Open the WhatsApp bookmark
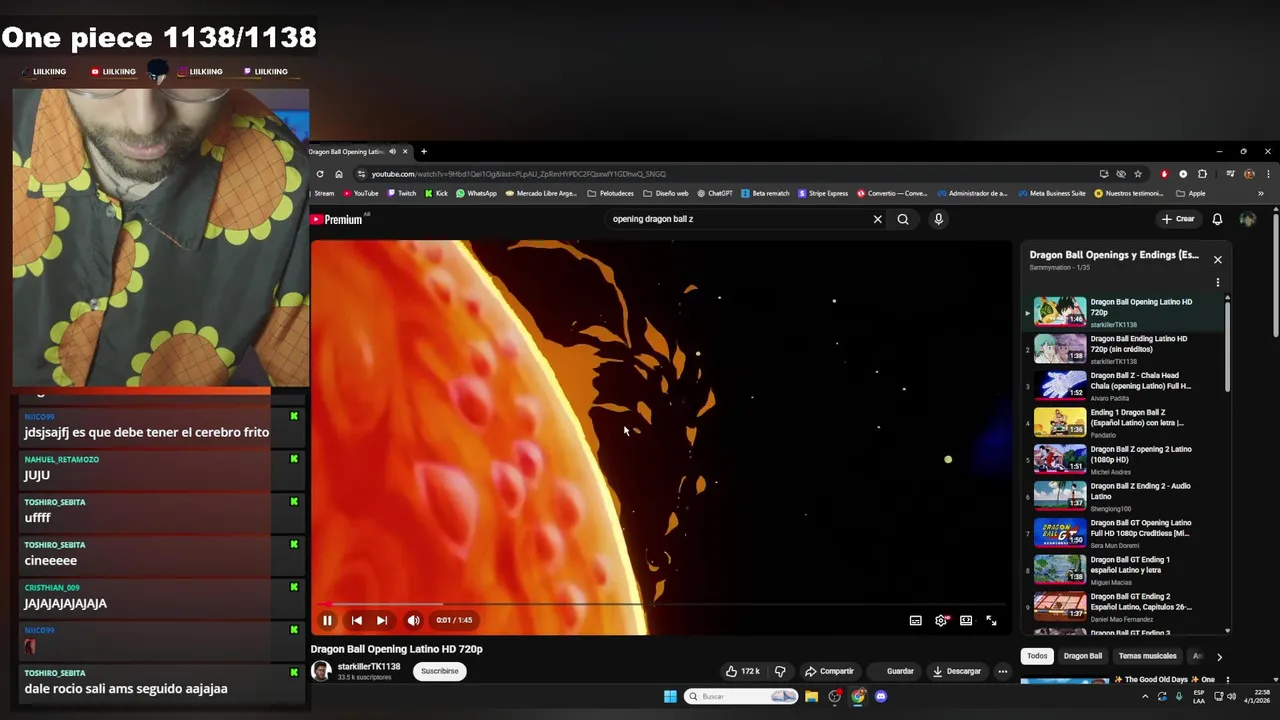The height and width of the screenshot is (720, 1280). (476, 193)
